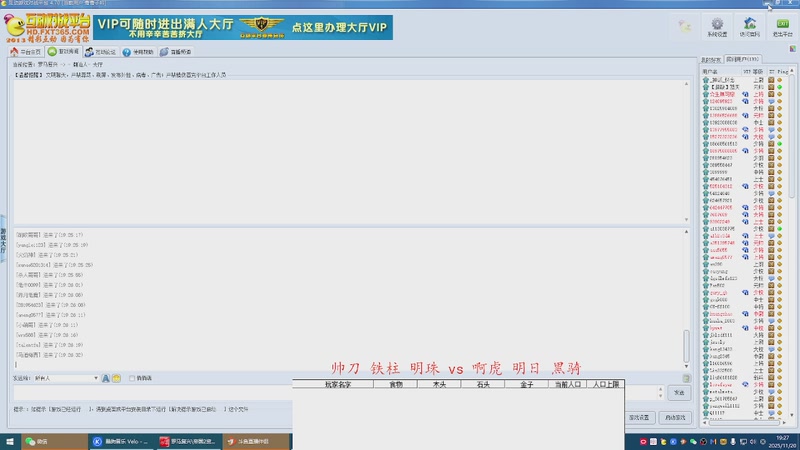
Task: Open 访问官网 house icon
Action: coord(749,27)
